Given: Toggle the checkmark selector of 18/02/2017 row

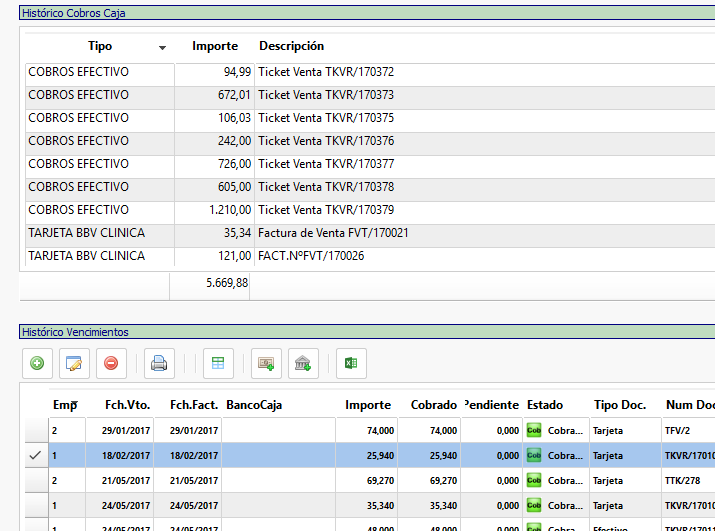Looking at the screenshot, I should click(36, 455).
